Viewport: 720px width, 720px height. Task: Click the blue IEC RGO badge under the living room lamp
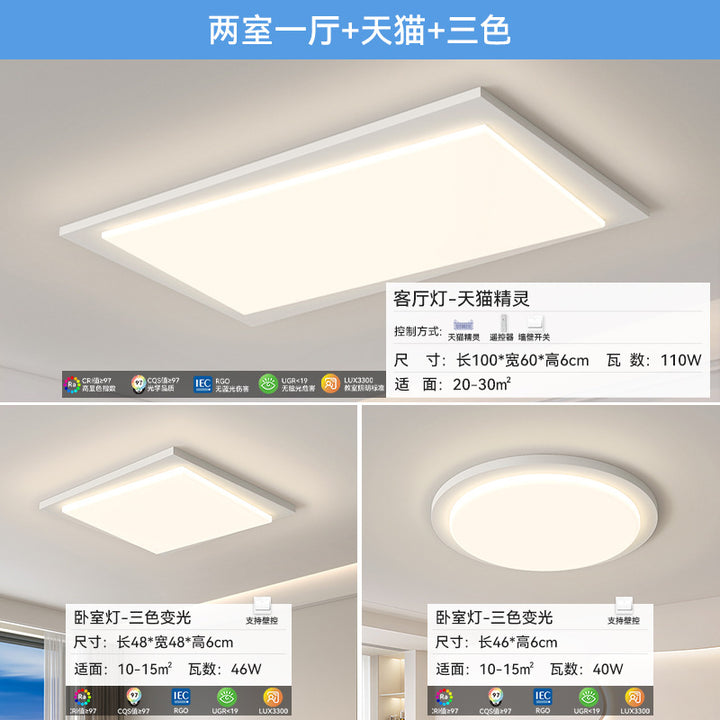click(202, 384)
